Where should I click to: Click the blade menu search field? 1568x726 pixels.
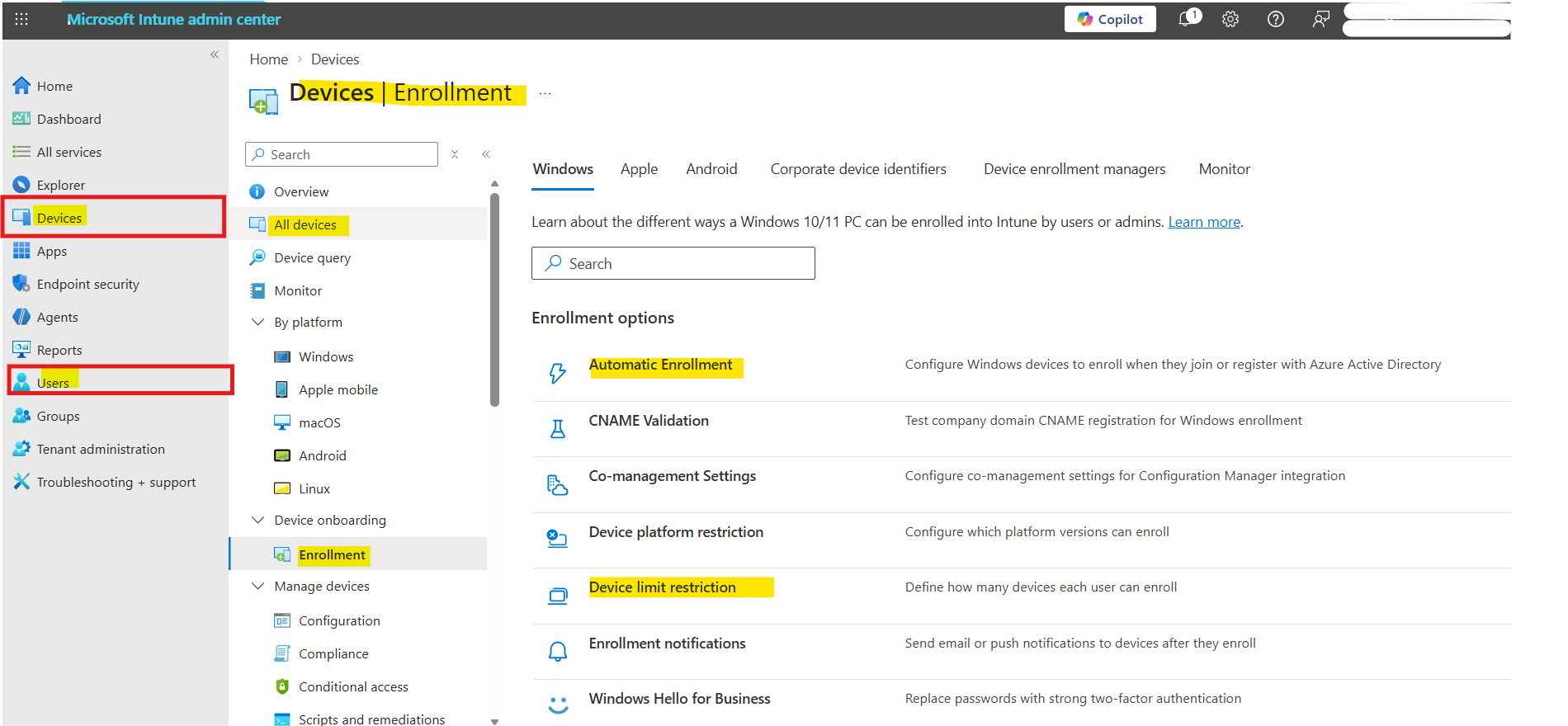click(342, 154)
